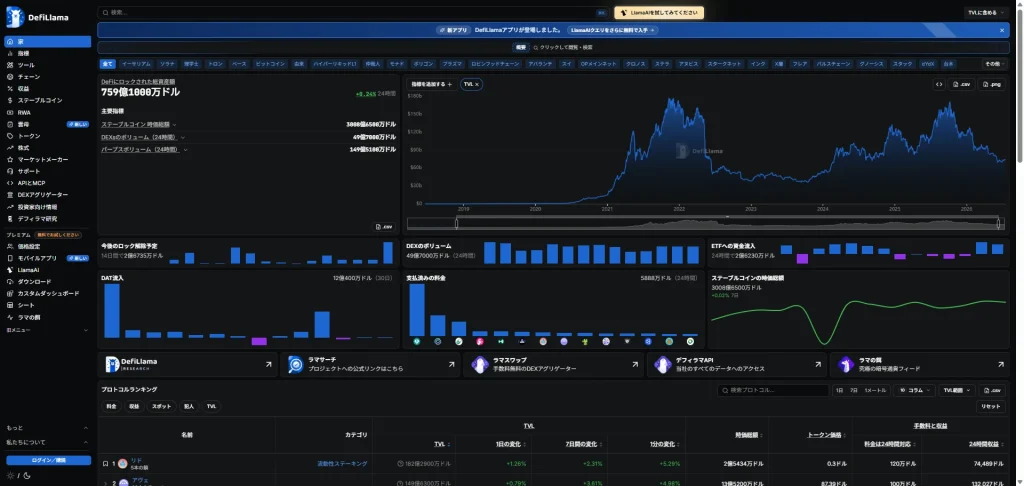Screen dimensions: 1024x486
Task: Click 指標を追加する button above the chart
Action: coord(431,84)
